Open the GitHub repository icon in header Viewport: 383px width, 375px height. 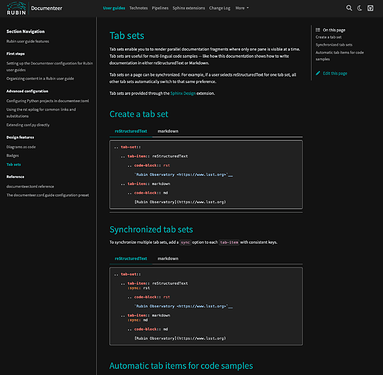click(370, 8)
